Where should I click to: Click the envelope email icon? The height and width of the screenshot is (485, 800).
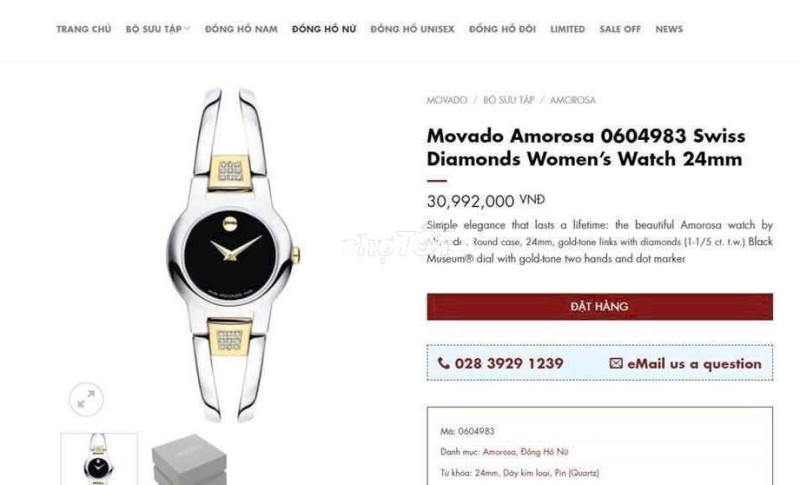point(616,363)
